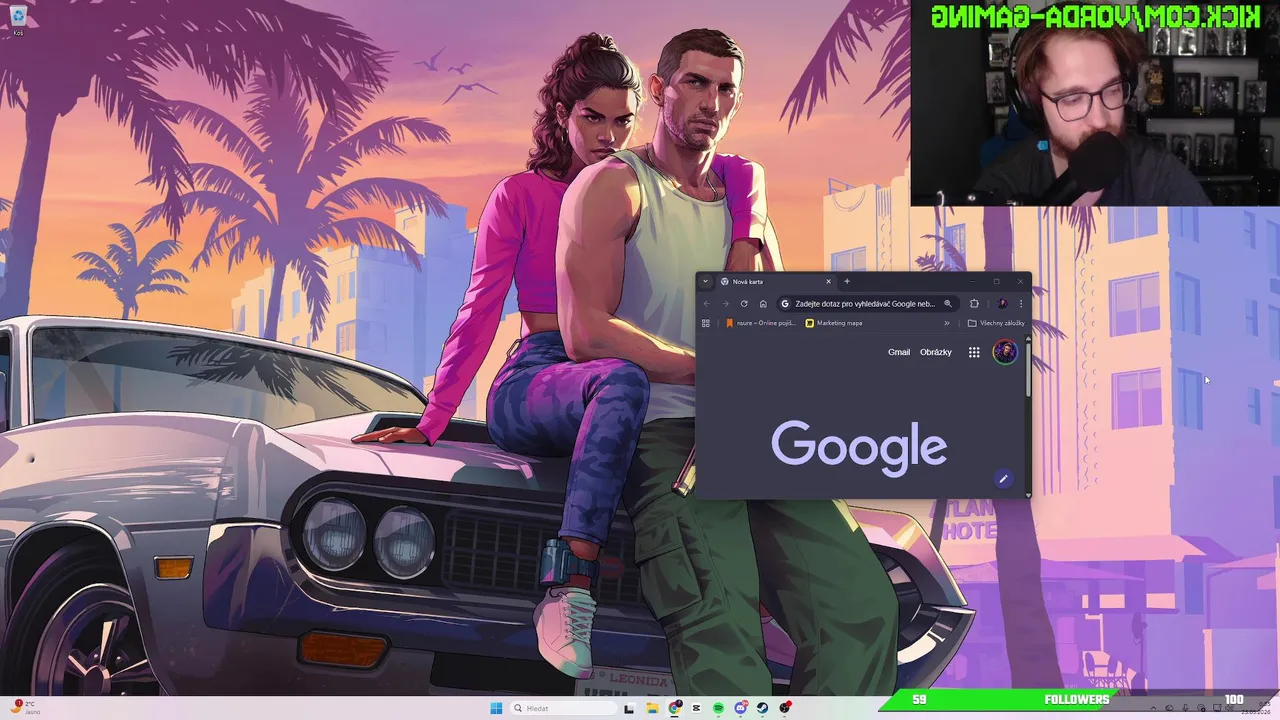Click the Chrome page vertical scrollbar
The height and width of the screenshot is (720, 1280).
pos(1028,370)
